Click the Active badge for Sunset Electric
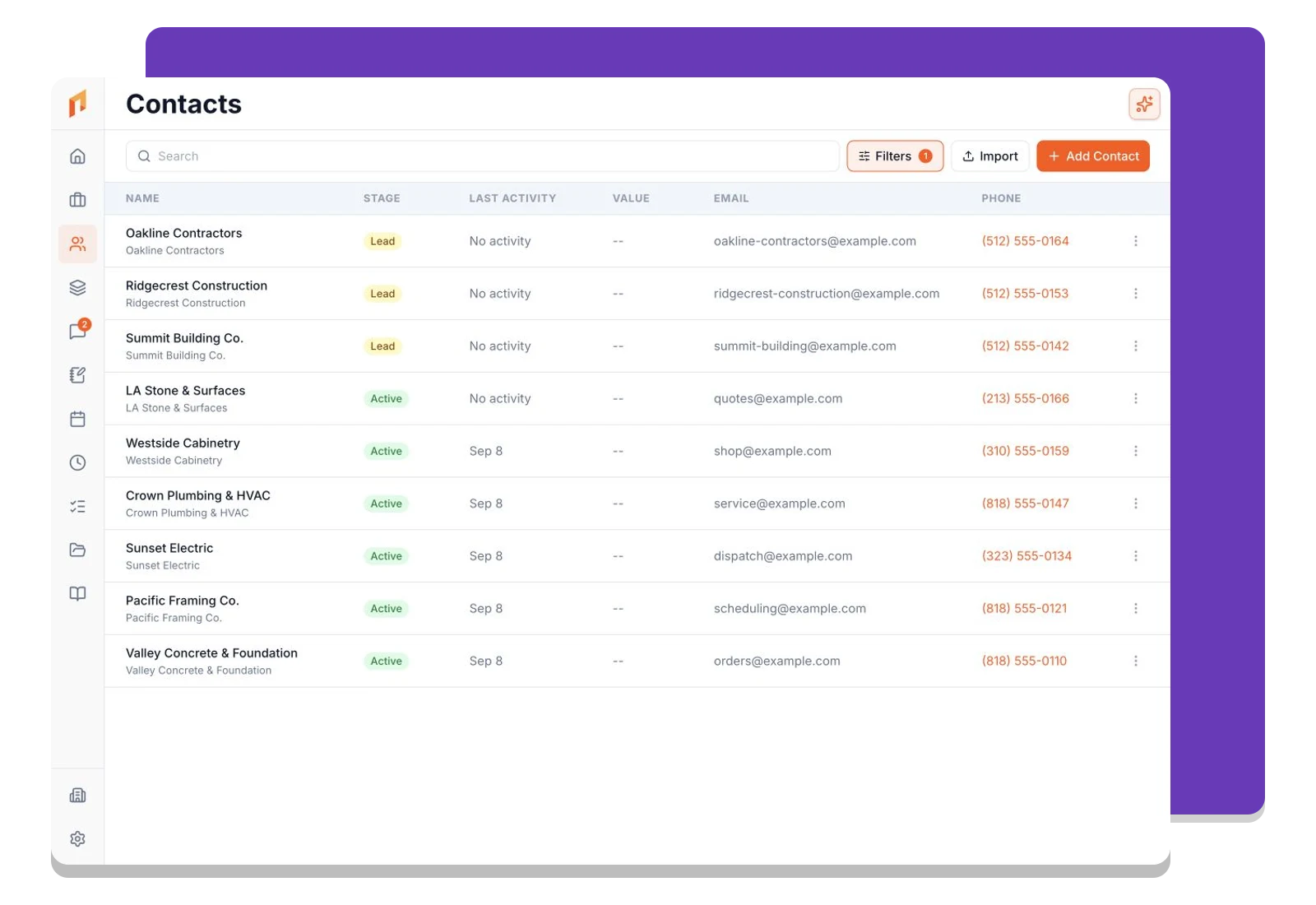 click(x=386, y=556)
